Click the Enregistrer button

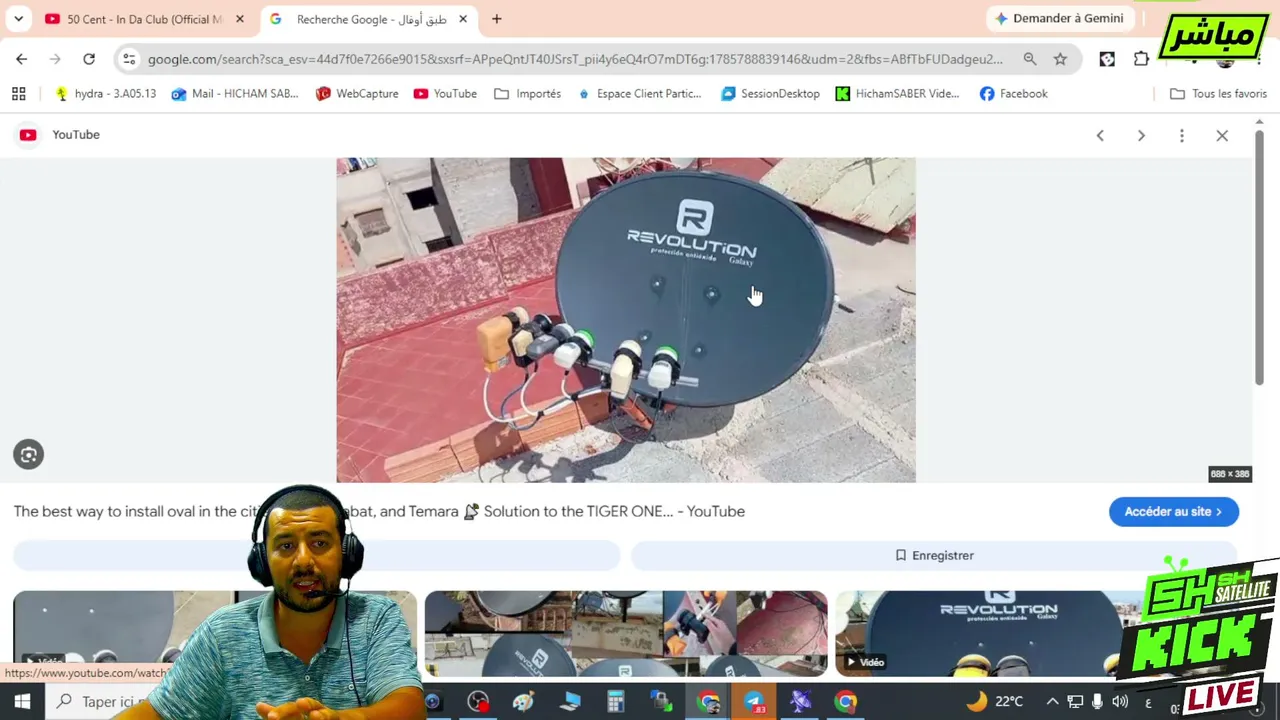pyautogui.click(x=934, y=555)
